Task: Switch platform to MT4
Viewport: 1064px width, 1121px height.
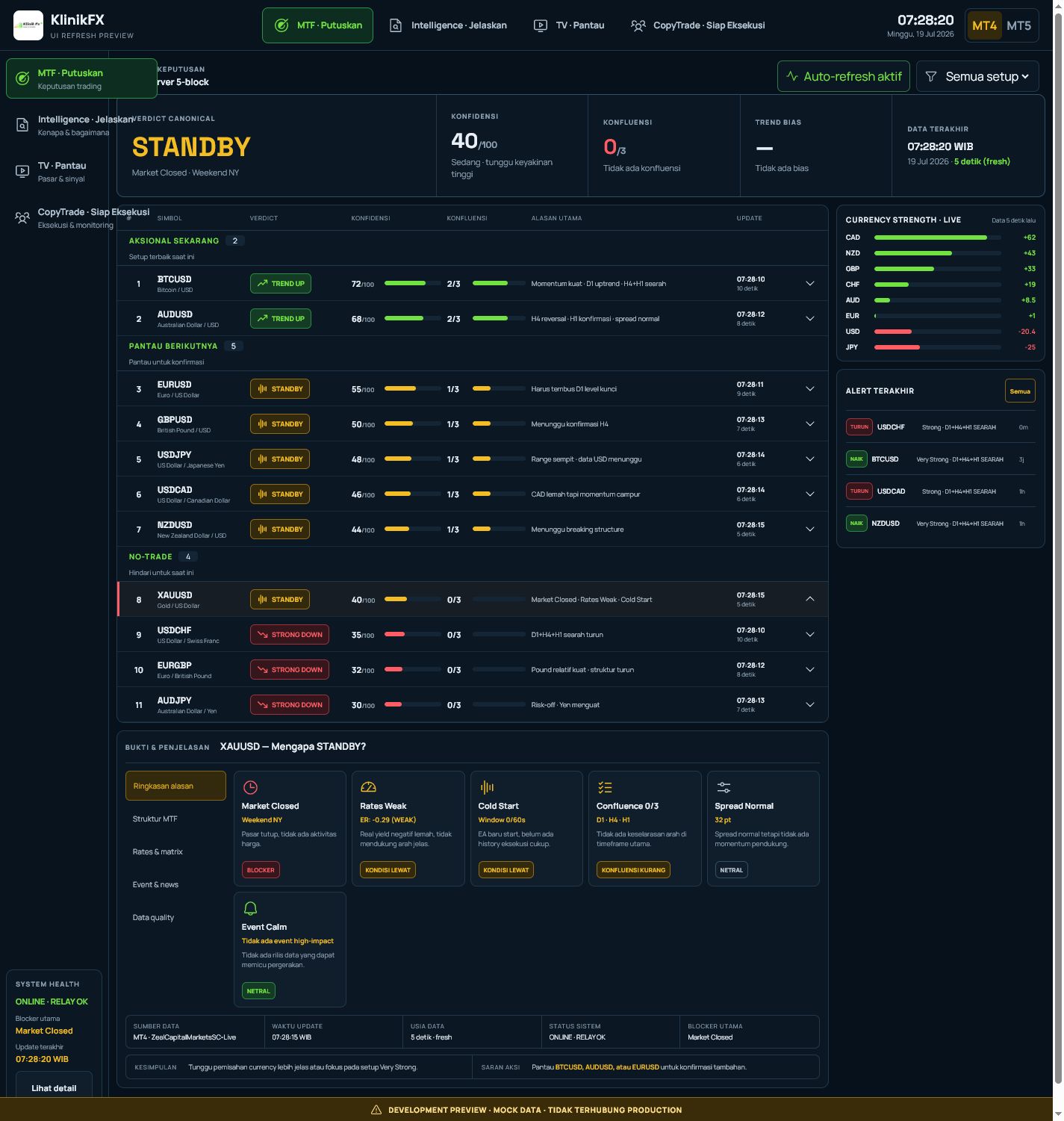Action: 984,25
